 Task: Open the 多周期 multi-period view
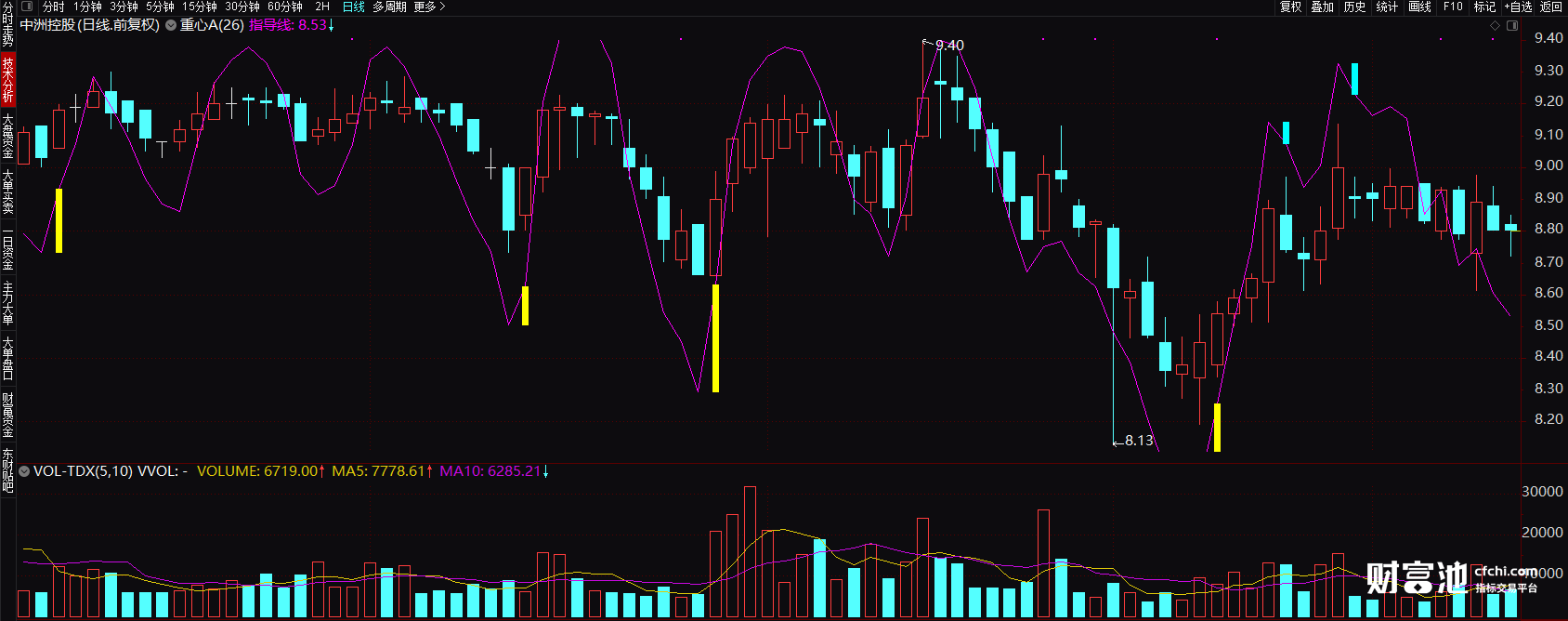[389, 7]
